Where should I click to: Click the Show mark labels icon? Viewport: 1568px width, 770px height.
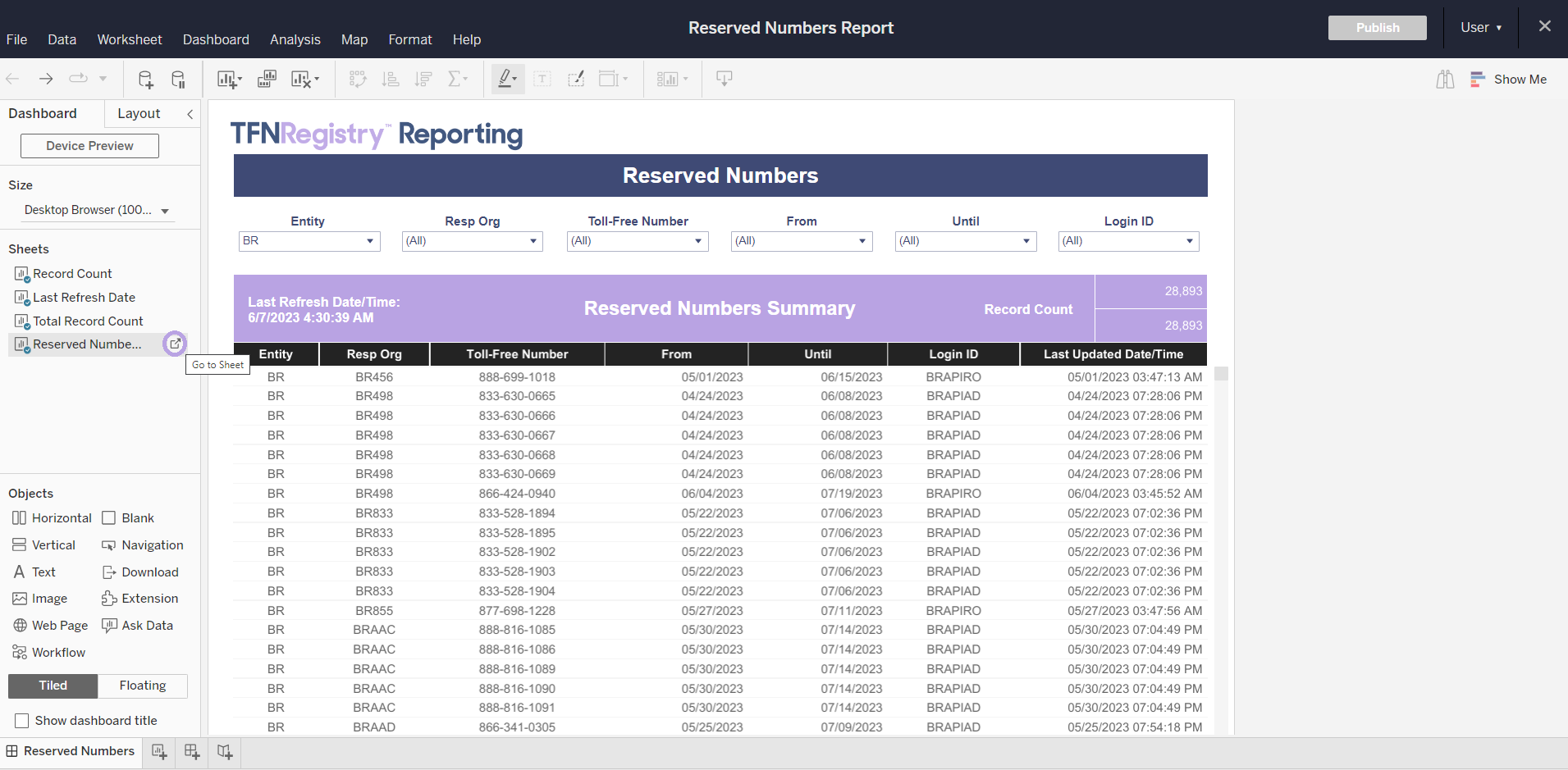pos(542,79)
